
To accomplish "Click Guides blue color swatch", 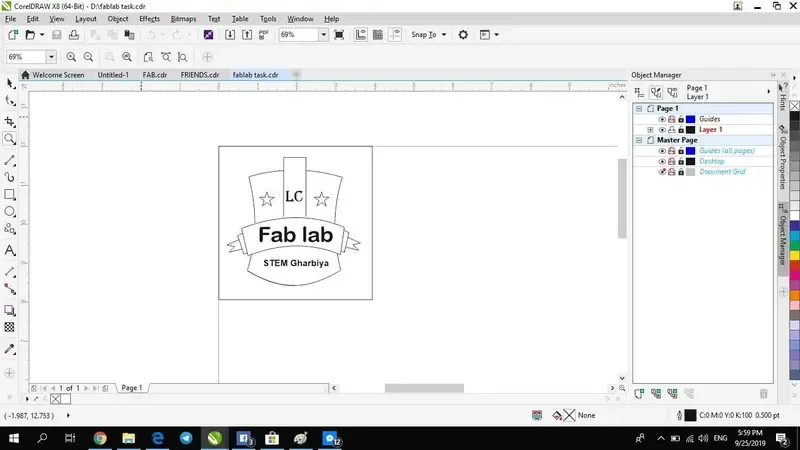I will point(690,119).
